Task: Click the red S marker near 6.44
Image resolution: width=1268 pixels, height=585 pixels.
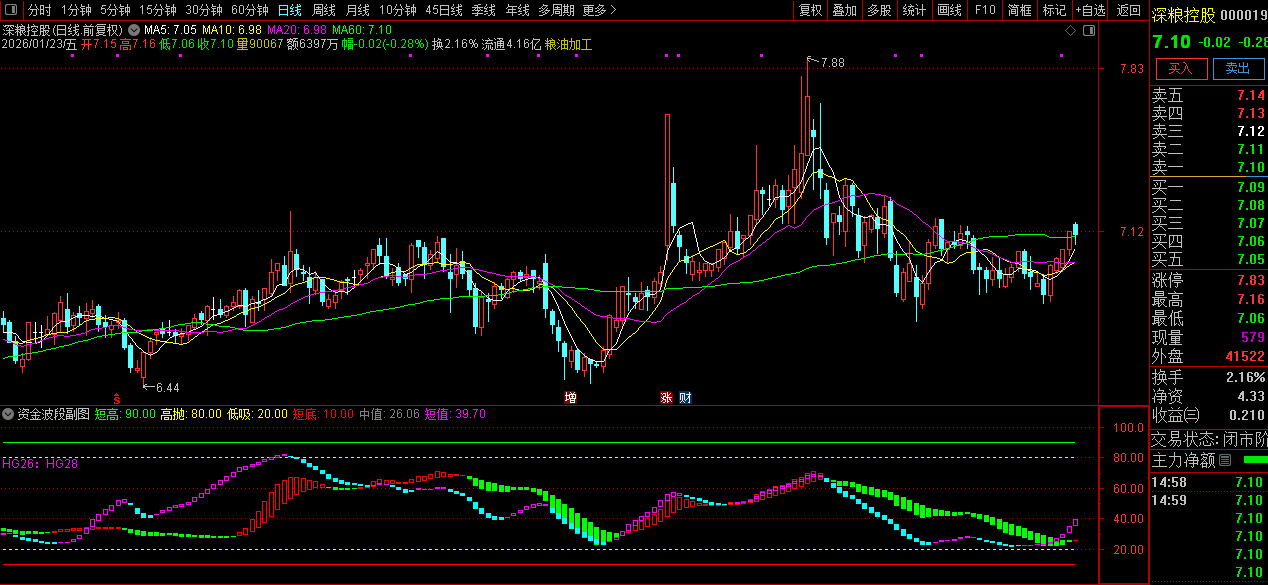Action: [x=116, y=397]
